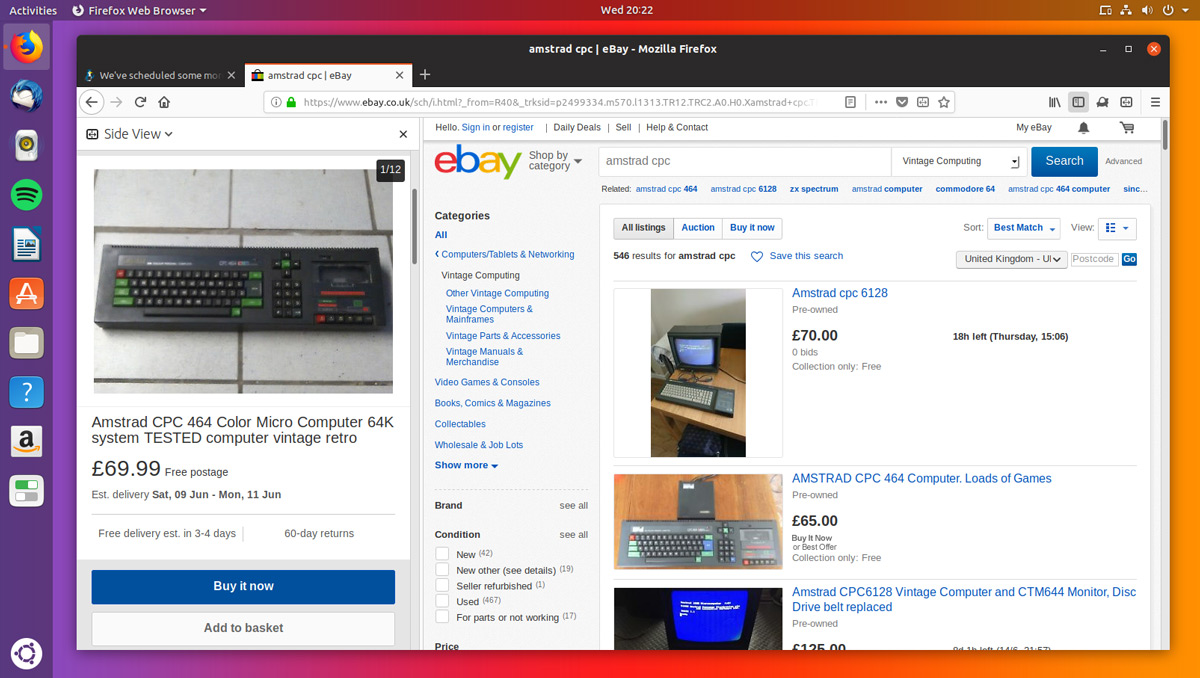
Task: Click the Side View panel scrollbar
Action: (415, 225)
